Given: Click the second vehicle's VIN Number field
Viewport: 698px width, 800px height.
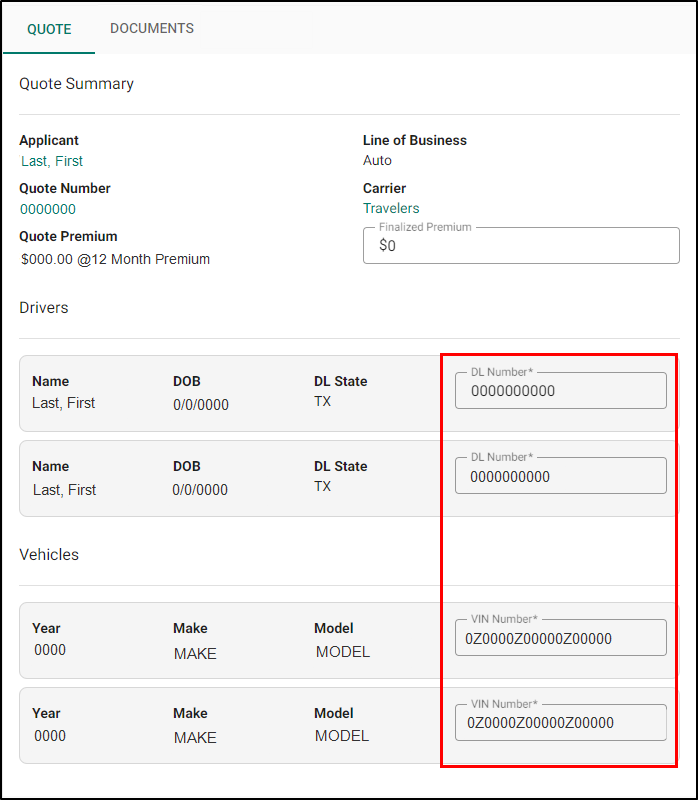Looking at the screenshot, I should 560,722.
